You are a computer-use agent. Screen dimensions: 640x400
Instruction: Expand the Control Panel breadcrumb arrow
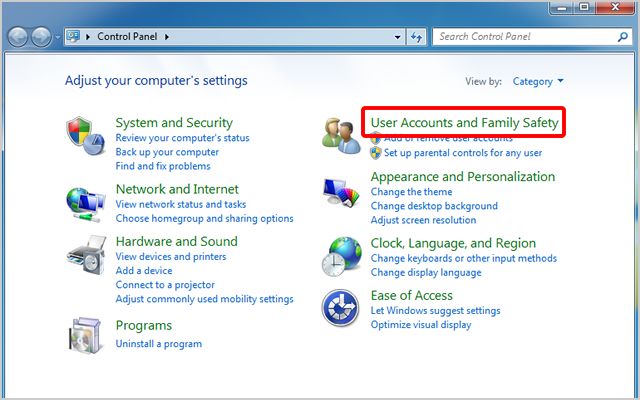(x=168, y=37)
